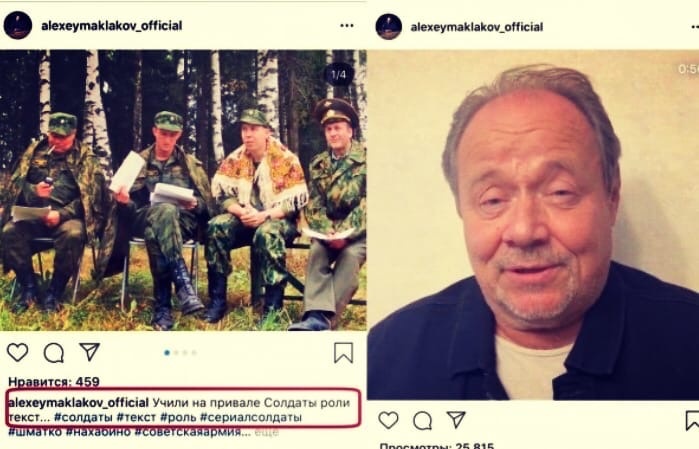The width and height of the screenshot is (699, 449).
Task: Open hashtag #сериалсолдаты
Action: tap(251, 418)
